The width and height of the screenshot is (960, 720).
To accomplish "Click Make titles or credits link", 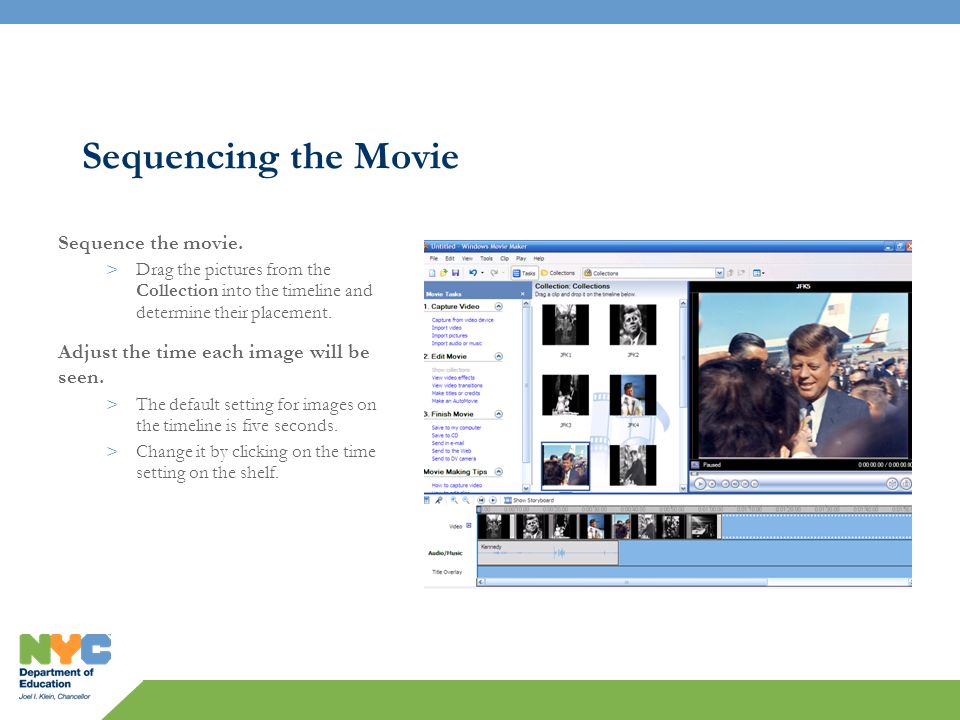I will 456,393.
